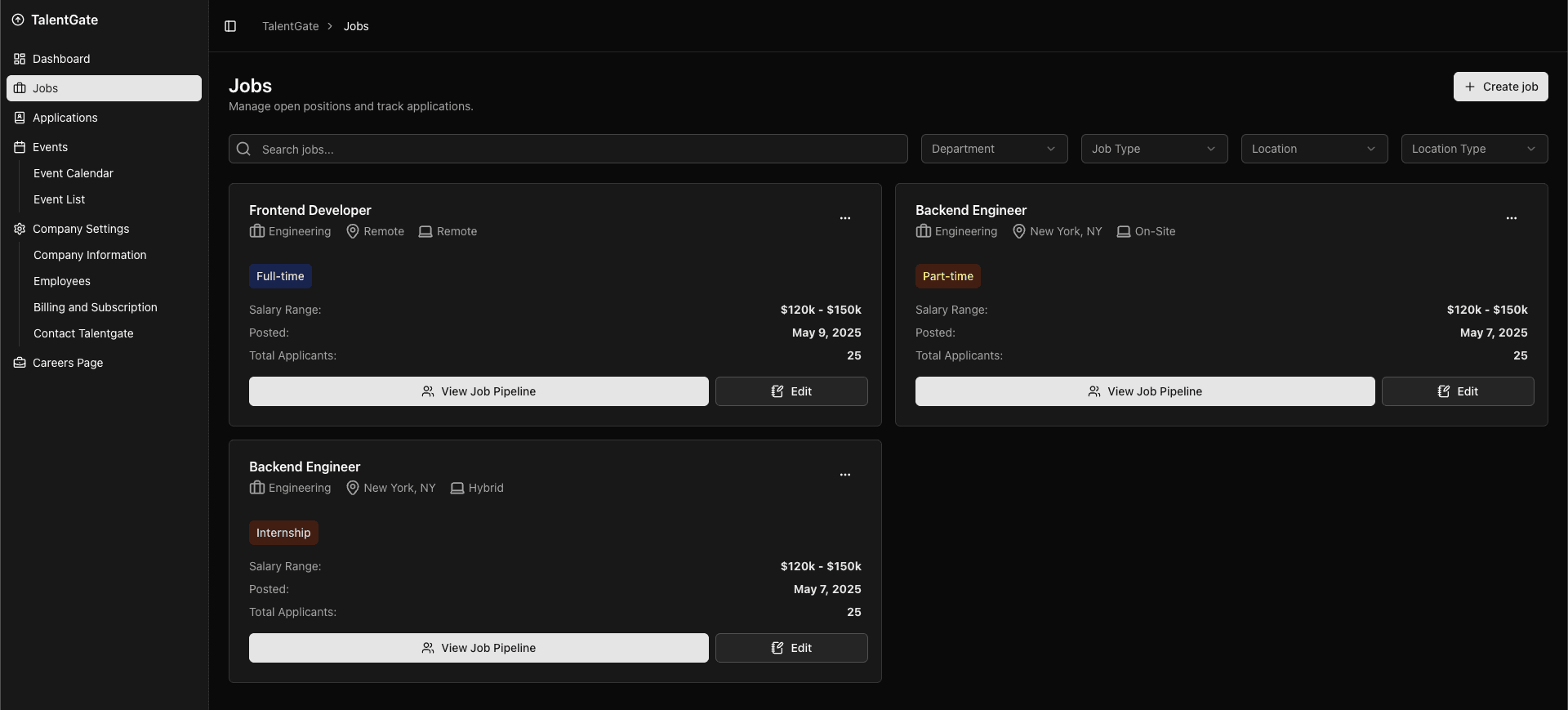Edit the Internship Backend Engineer job
1568x710 pixels.
[791, 648]
